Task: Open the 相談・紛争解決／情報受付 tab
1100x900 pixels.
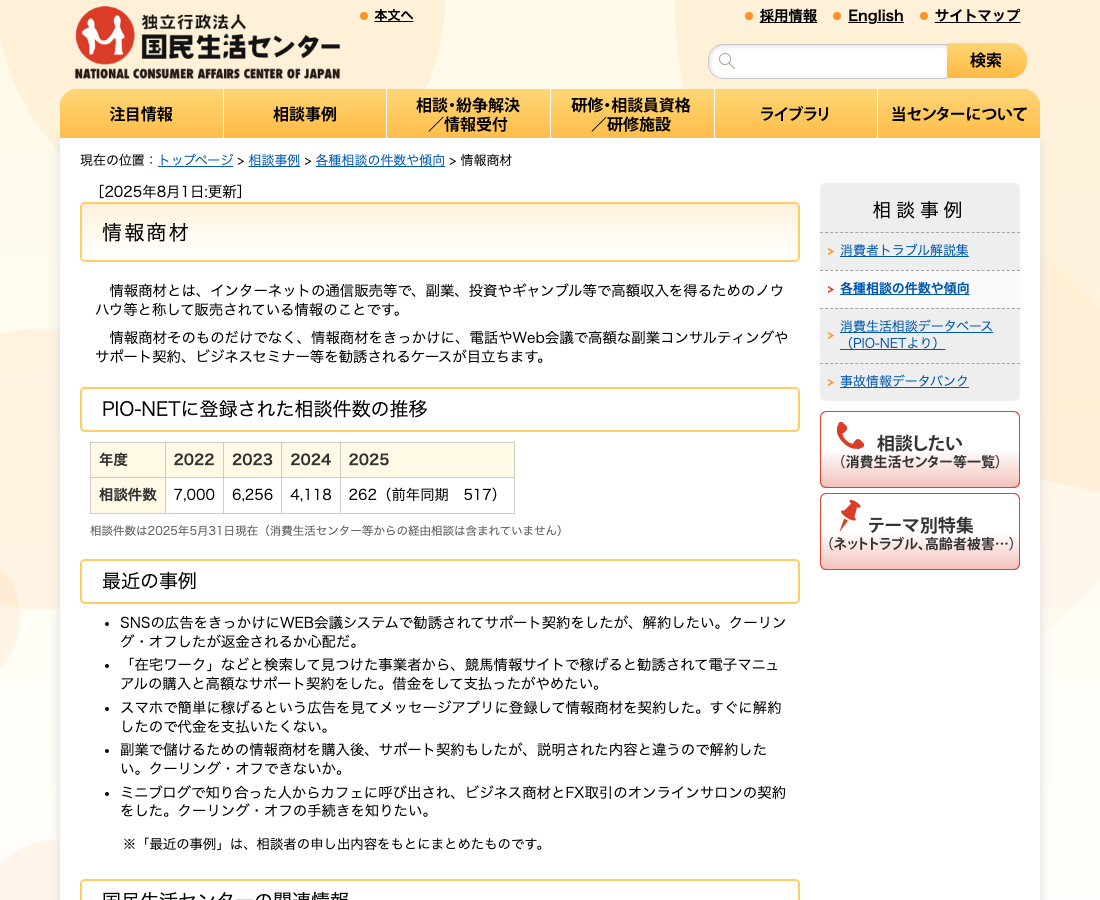Action: click(469, 114)
